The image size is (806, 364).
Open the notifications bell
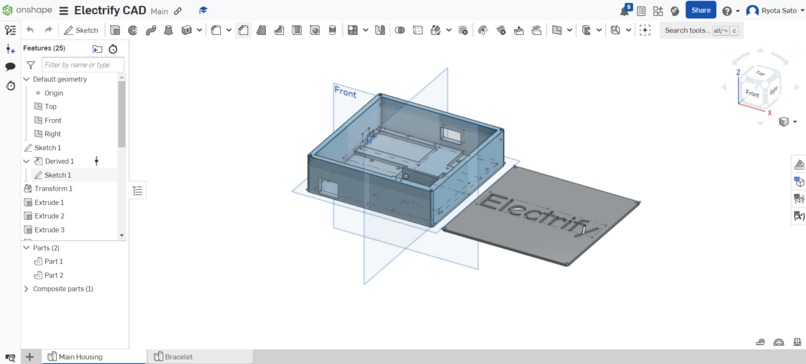tap(626, 10)
